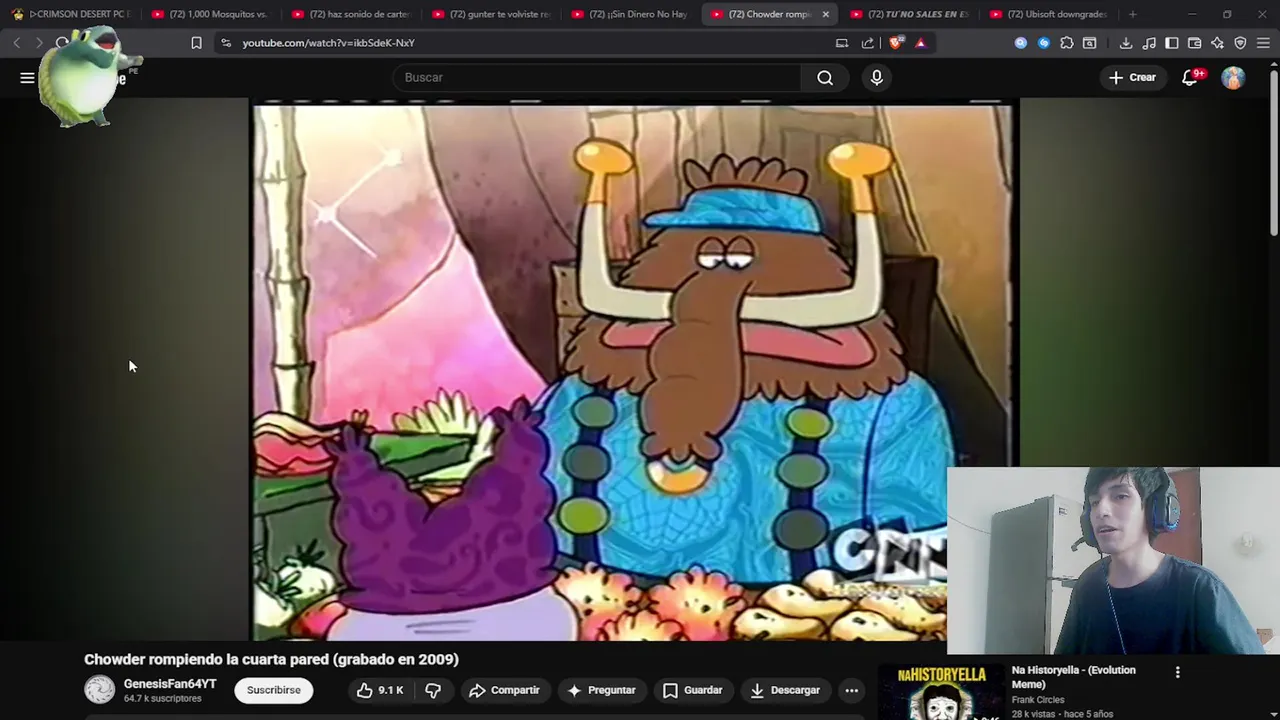The height and width of the screenshot is (720, 1280).
Task: Share this page from address bar
Action: tap(868, 43)
